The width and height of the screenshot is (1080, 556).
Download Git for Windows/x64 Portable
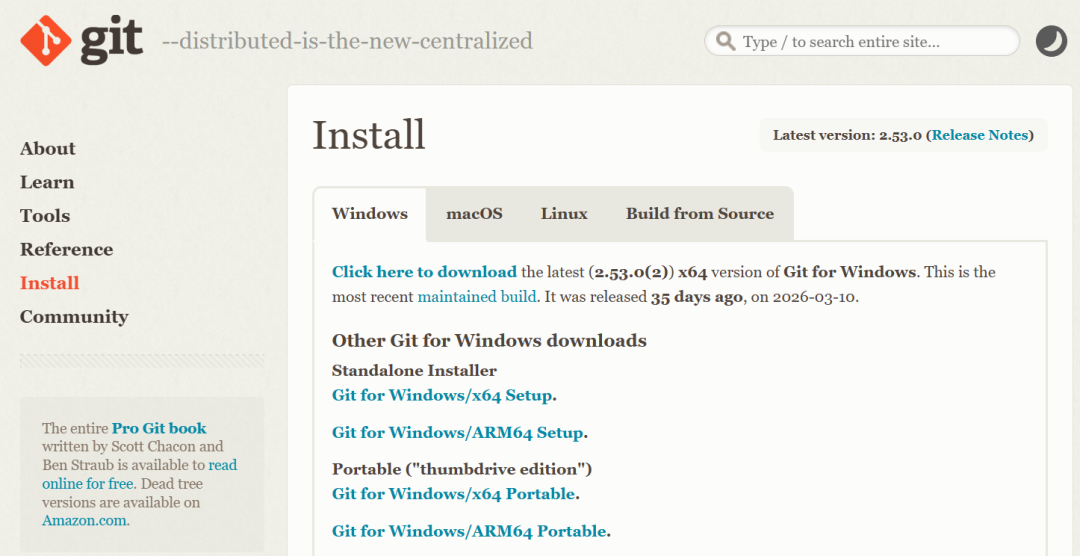tap(453, 494)
